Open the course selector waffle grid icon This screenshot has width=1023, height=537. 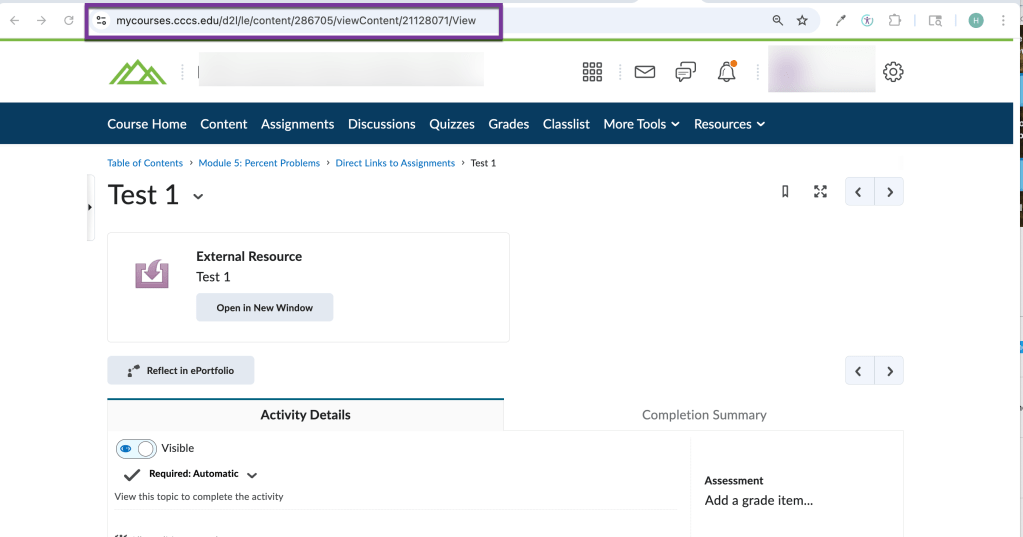[x=592, y=72]
